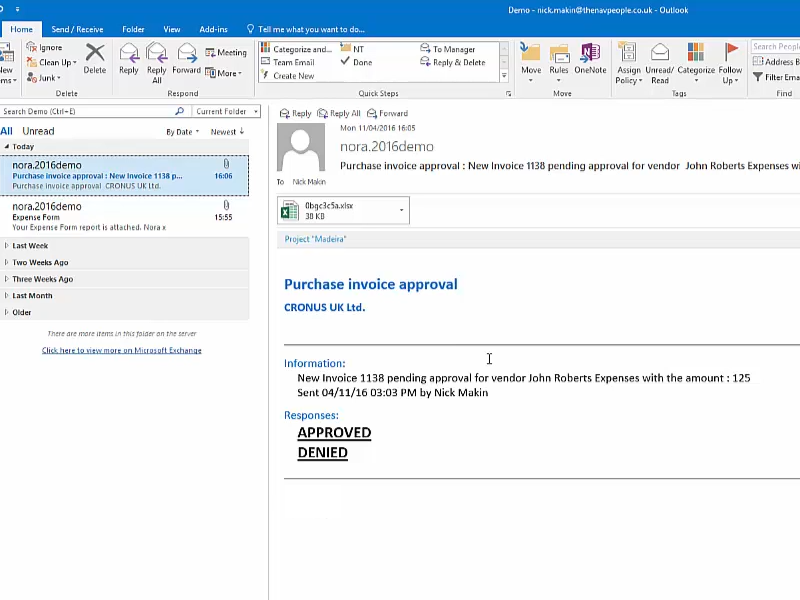Open the Assign Policy menu
The width and height of the screenshot is (800, 600).
point(628,63)
